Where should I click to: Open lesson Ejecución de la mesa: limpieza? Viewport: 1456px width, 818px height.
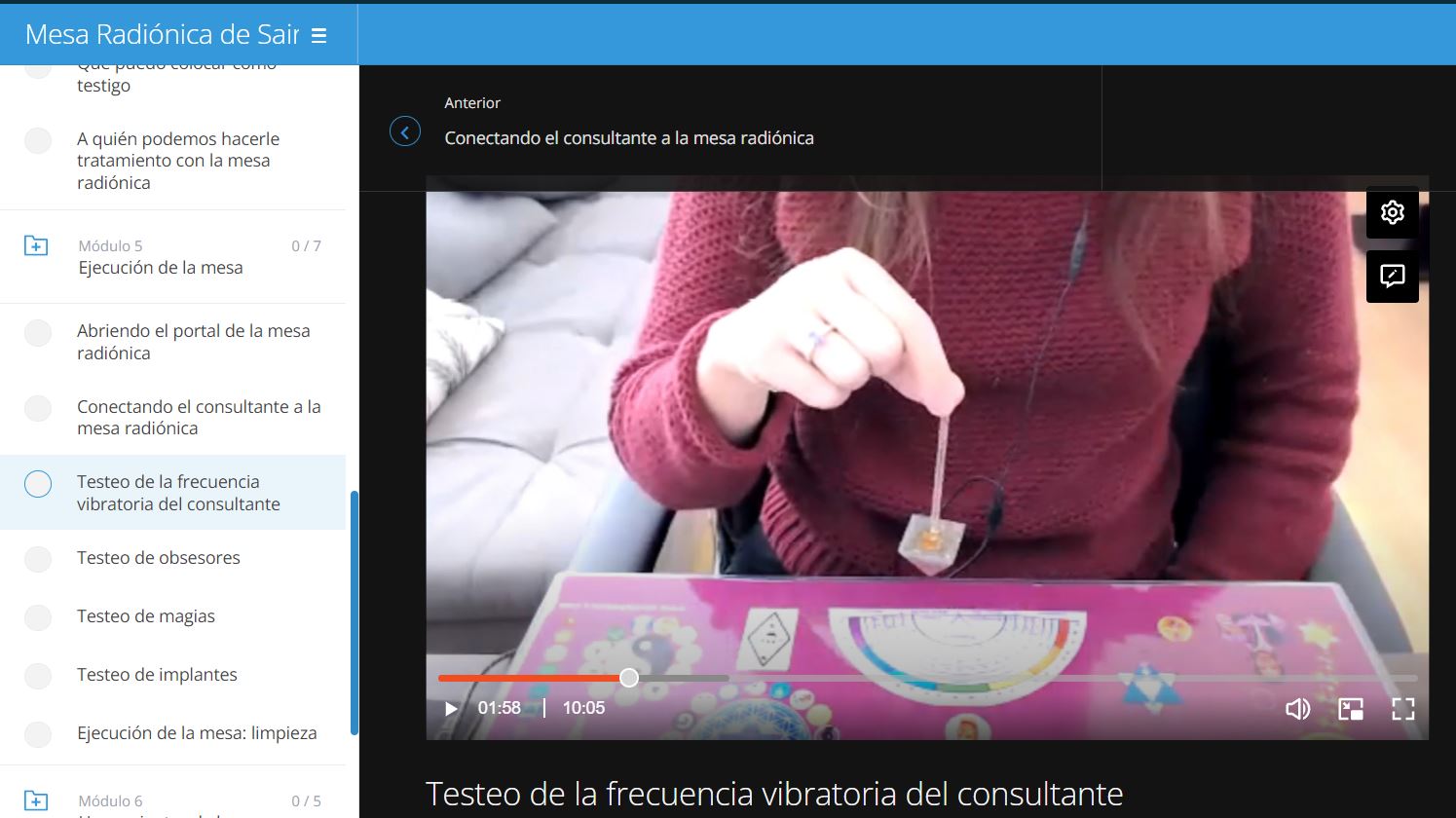(x=197, y=733)
